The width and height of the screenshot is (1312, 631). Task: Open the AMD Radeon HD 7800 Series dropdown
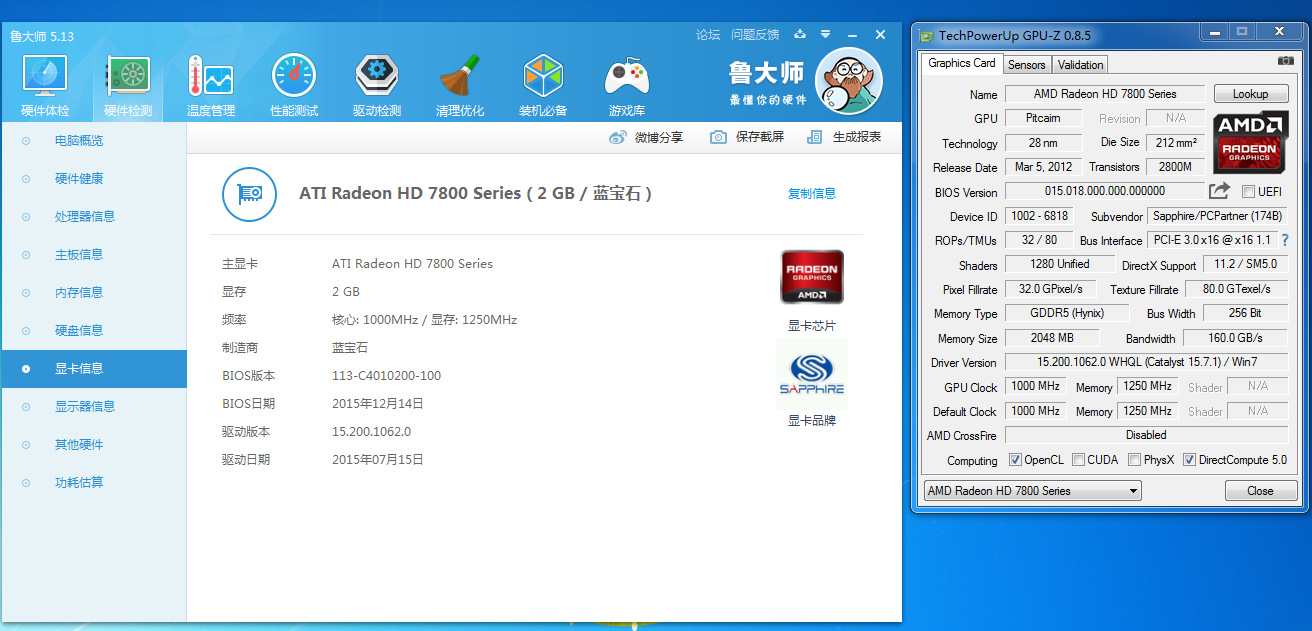point(1031,491)
